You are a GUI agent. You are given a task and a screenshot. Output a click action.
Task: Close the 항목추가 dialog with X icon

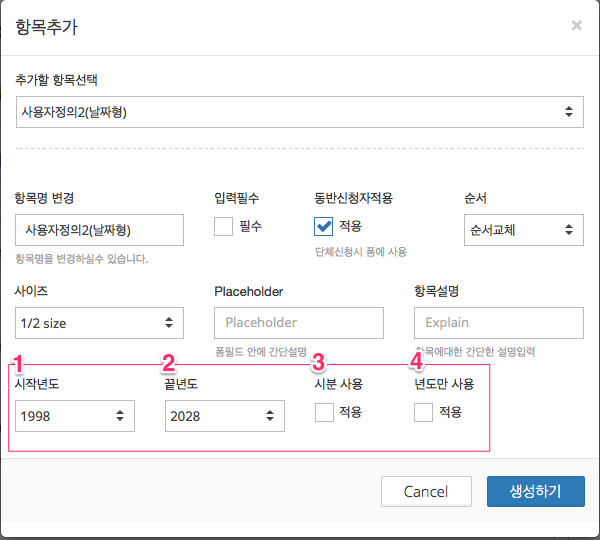[x=576, y=26]
